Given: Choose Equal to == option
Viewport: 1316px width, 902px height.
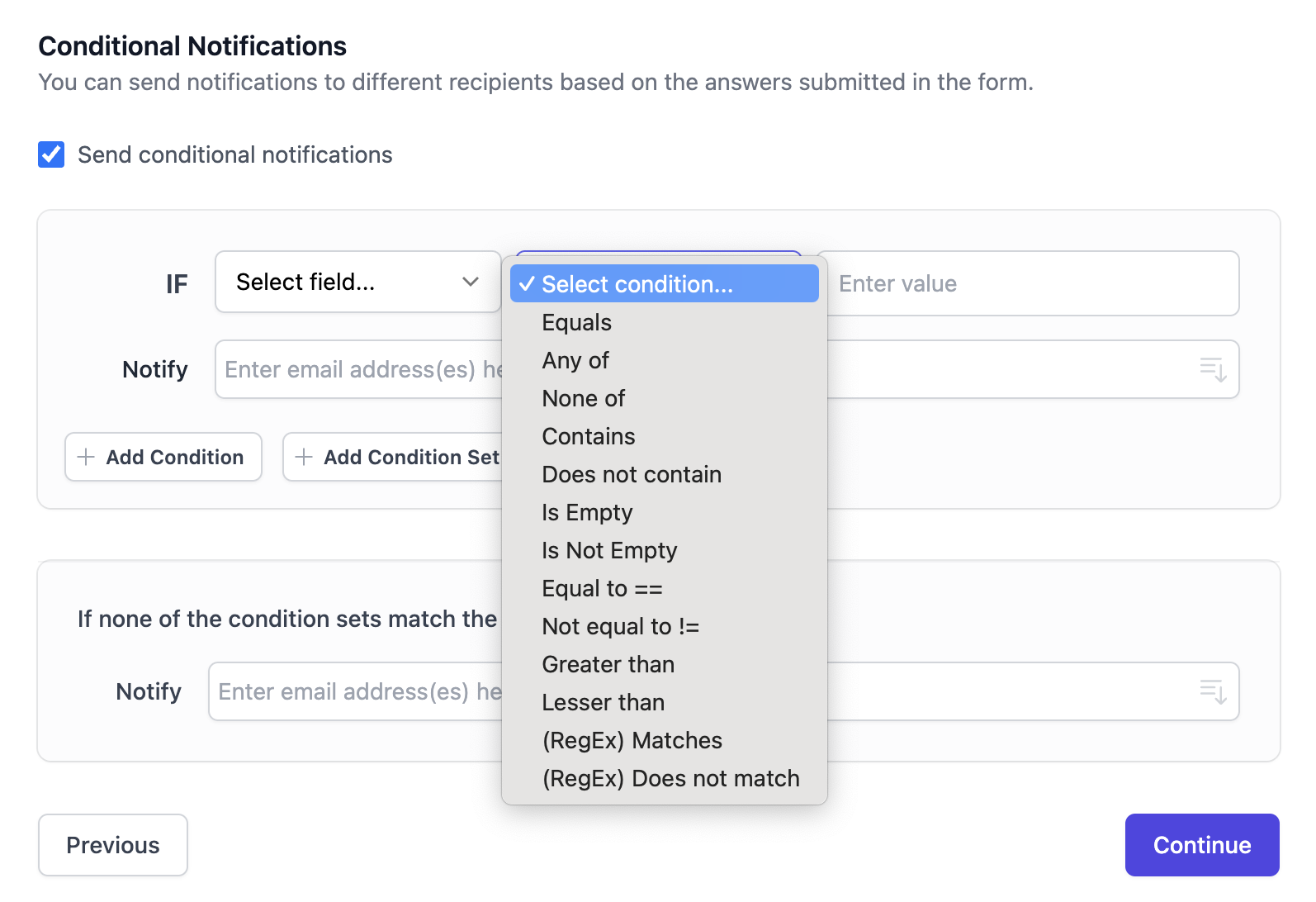Looking at the screenshot, I should pyautogui.click(x=602, y=589).
